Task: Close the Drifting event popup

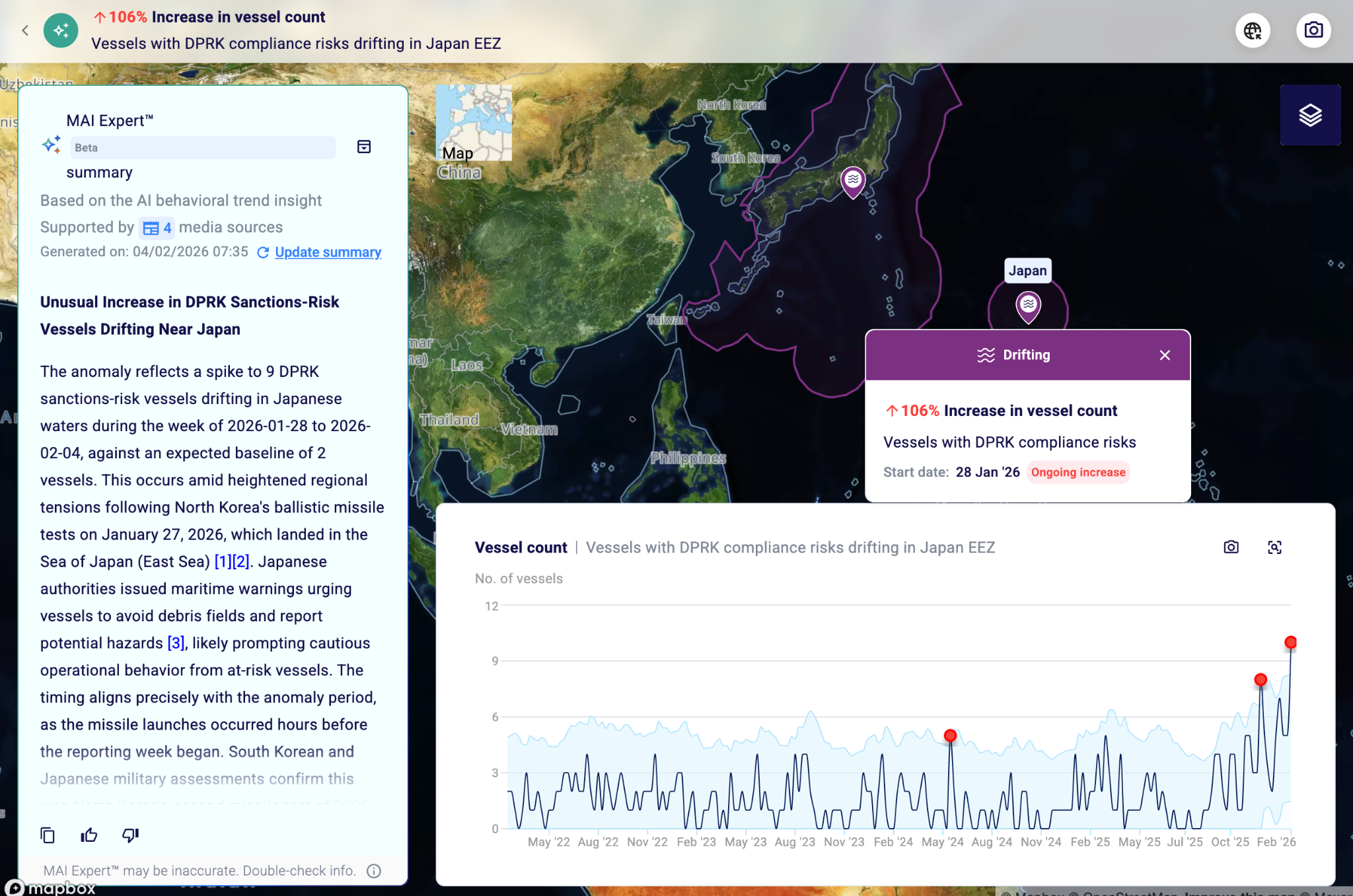Action: 1165,355
